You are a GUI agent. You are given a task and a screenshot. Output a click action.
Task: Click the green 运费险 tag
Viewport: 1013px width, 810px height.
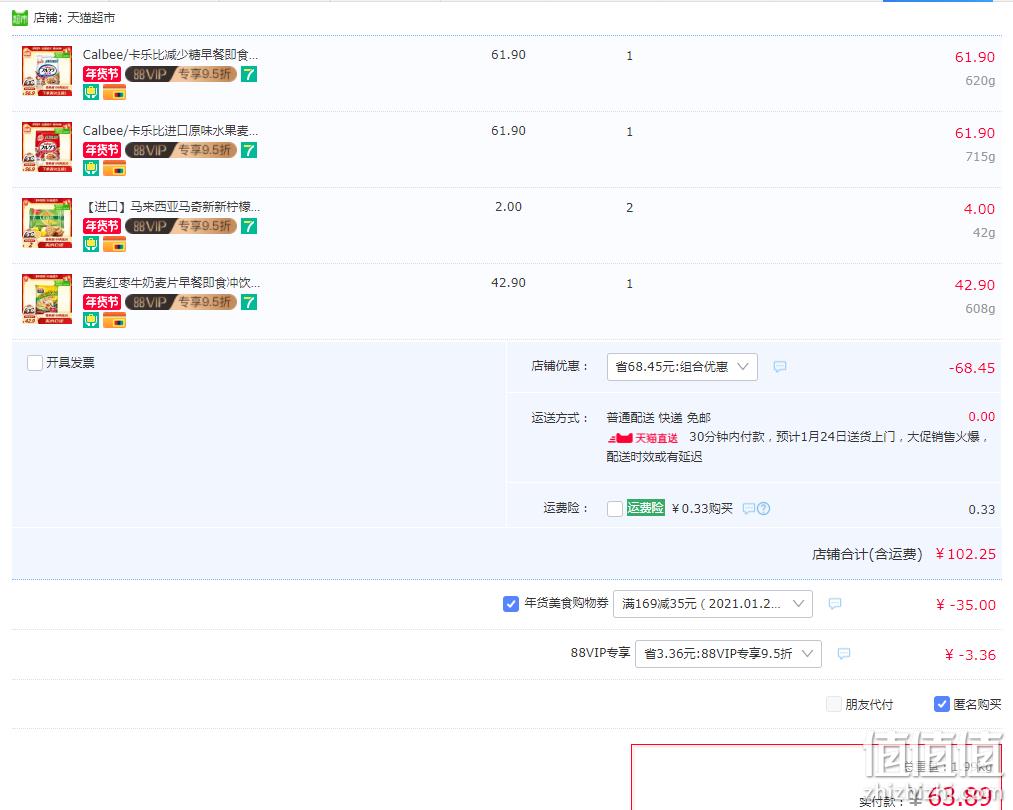point(645,508)
